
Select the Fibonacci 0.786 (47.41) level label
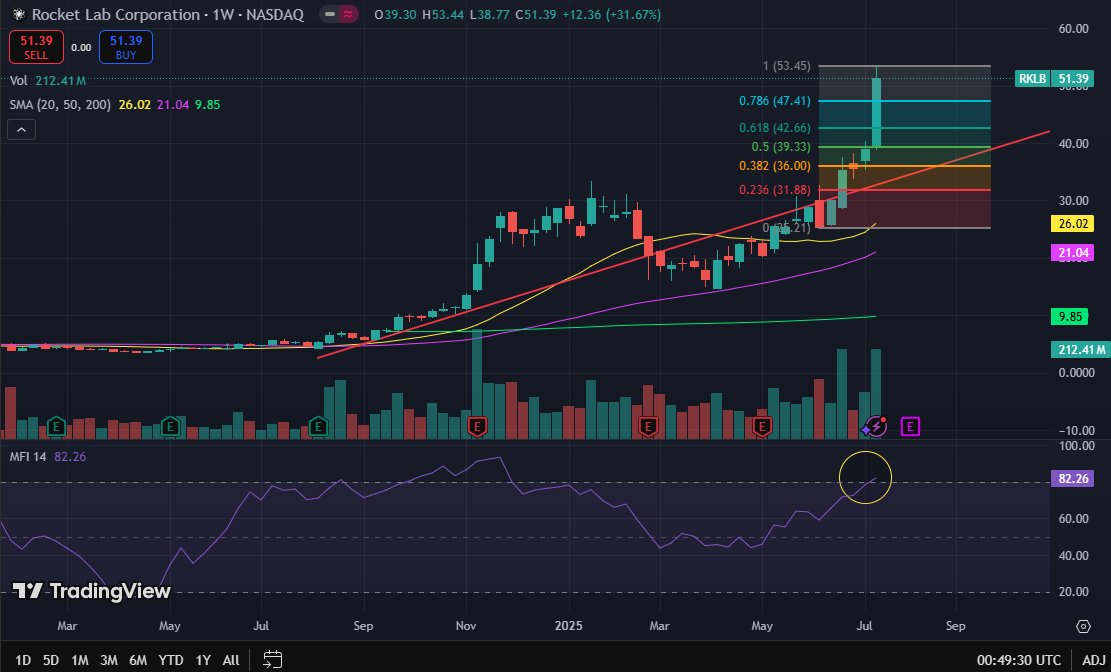(774, 101)
